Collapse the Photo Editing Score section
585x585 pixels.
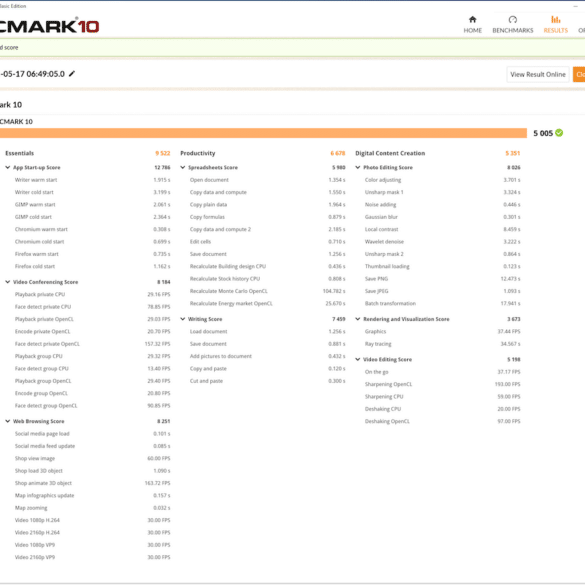[x=358, y=168]
